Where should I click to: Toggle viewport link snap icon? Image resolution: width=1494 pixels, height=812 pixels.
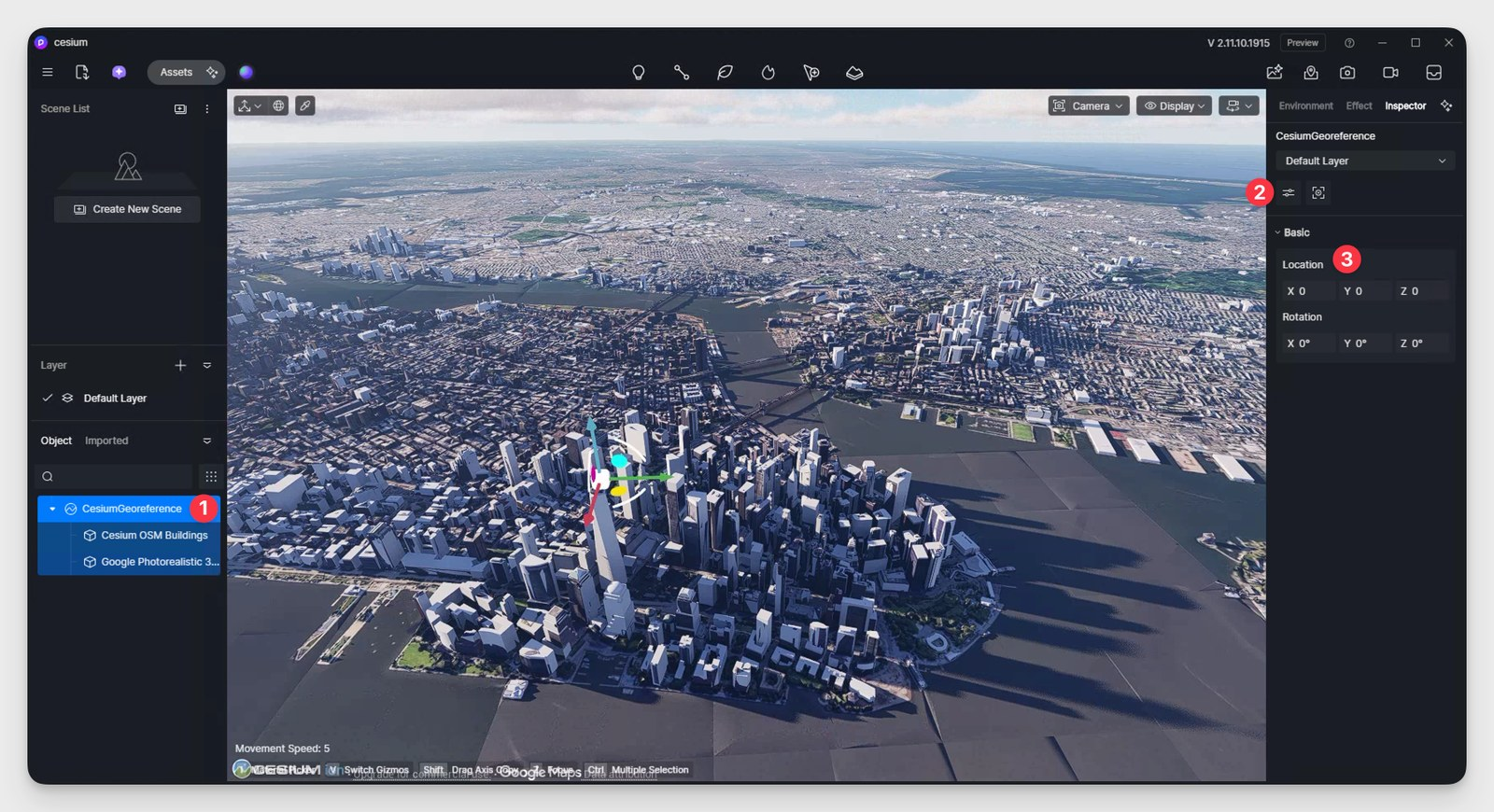pos(305,105)
